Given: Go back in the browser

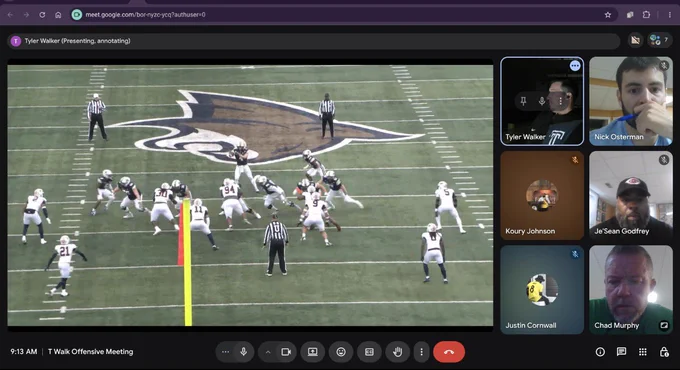Looking at the screenshot, I should point(10,15).
